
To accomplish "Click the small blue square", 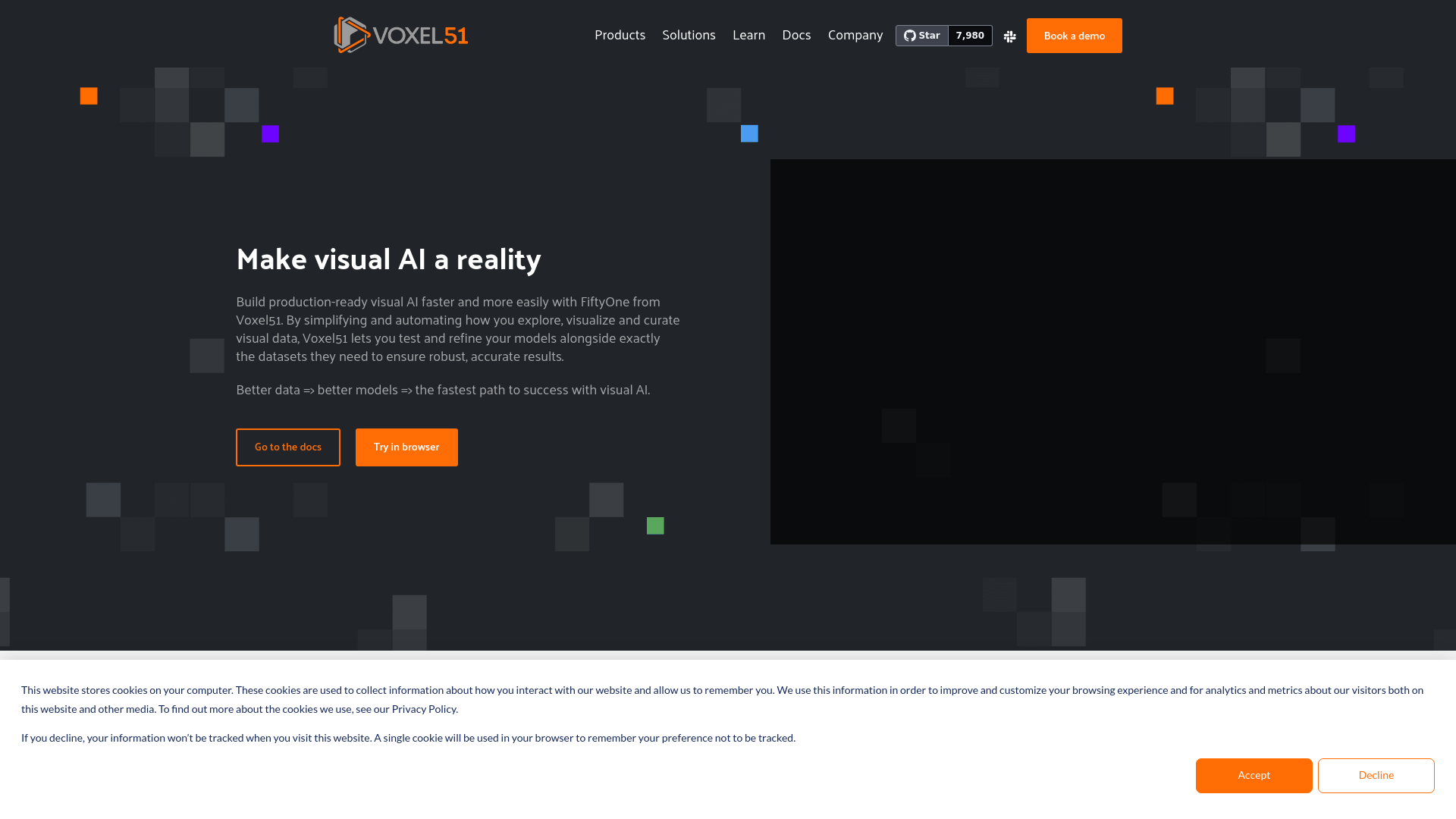I will tap(749, 133).
